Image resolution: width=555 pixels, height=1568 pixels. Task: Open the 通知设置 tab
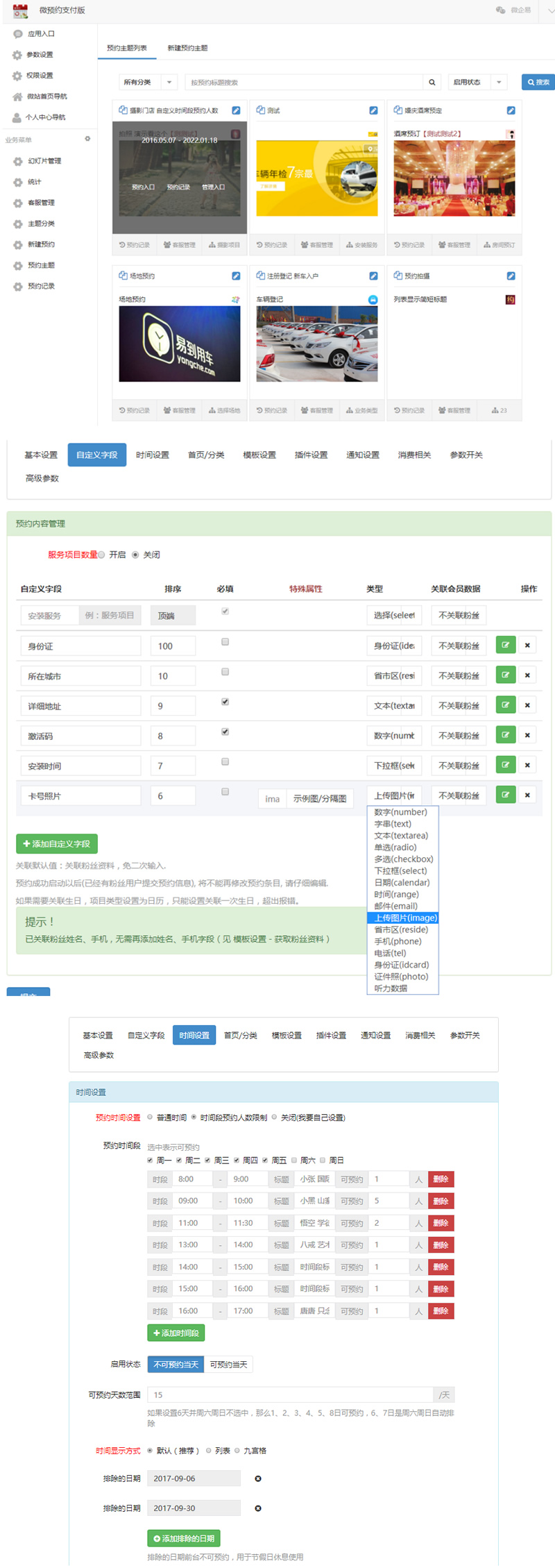tap(363, 455)
